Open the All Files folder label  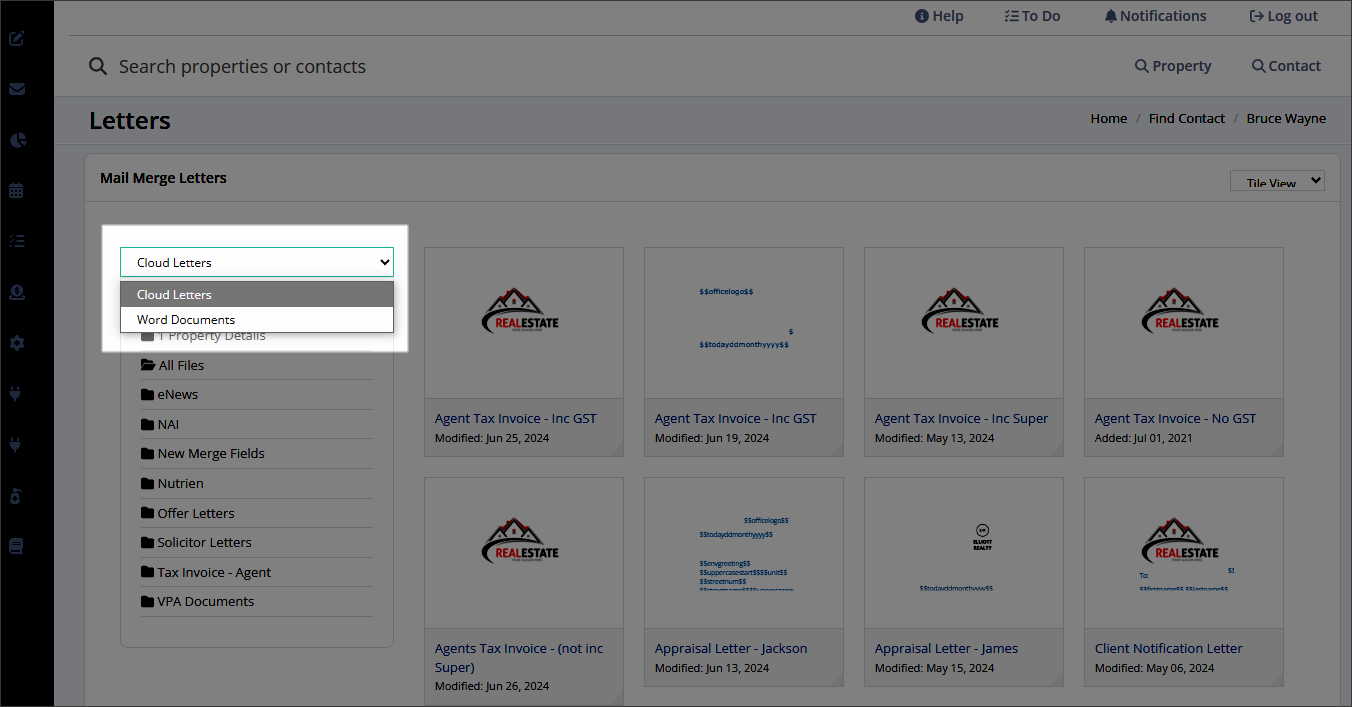(x=181, y=365)
